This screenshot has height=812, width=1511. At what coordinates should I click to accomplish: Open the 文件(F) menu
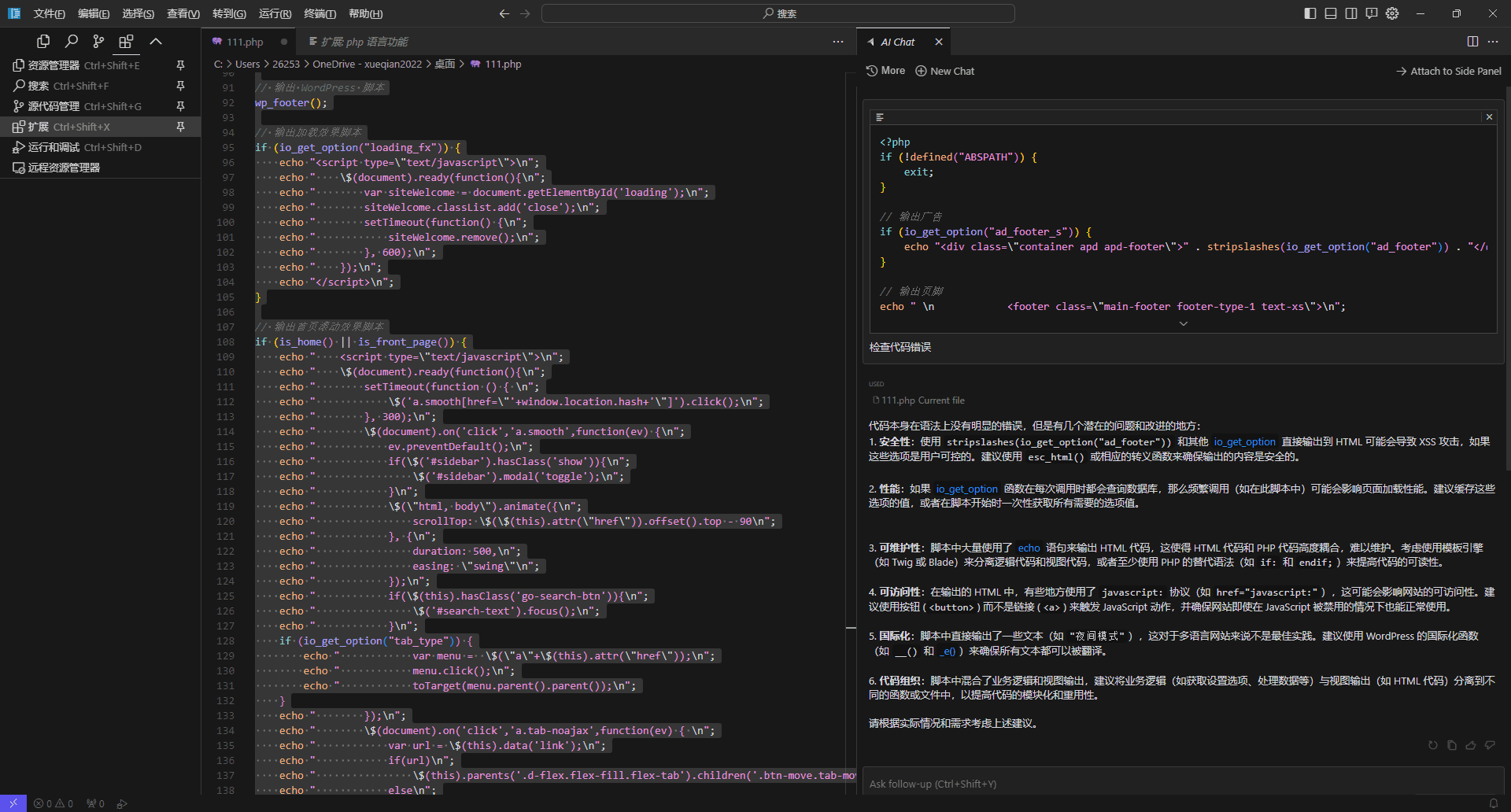coord(49,13)
